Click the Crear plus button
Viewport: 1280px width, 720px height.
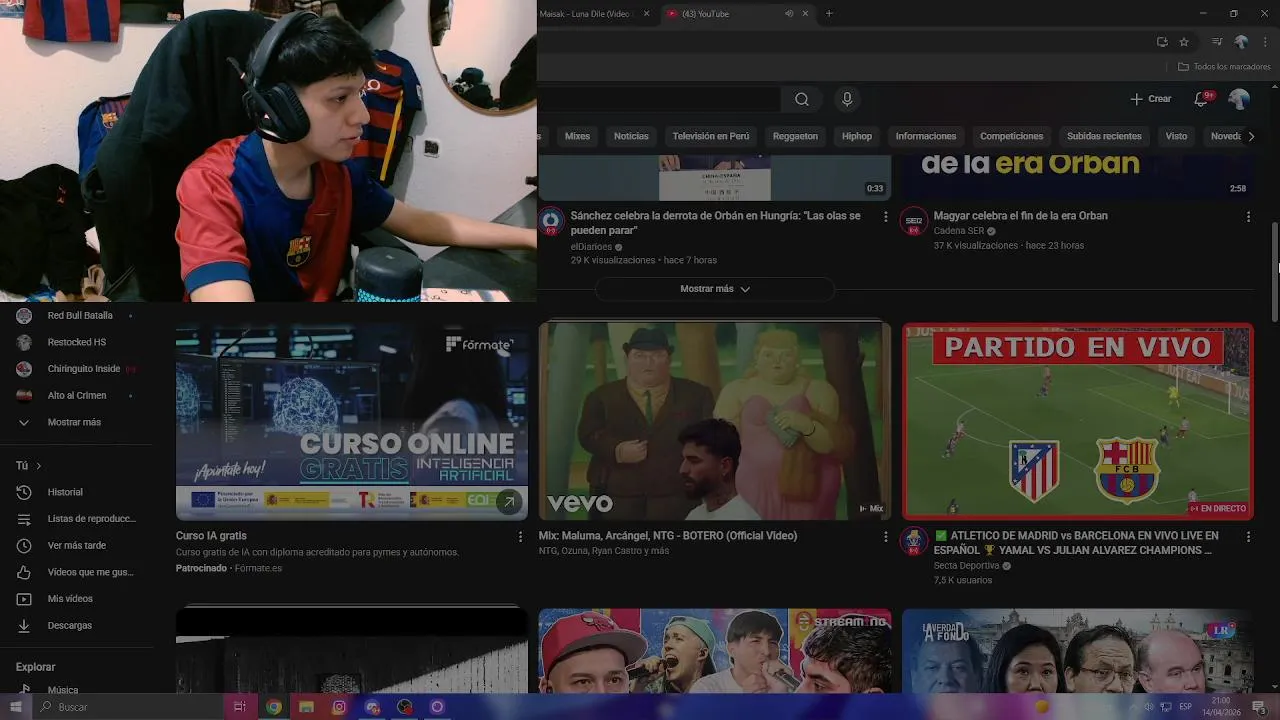click(1150, 99)
